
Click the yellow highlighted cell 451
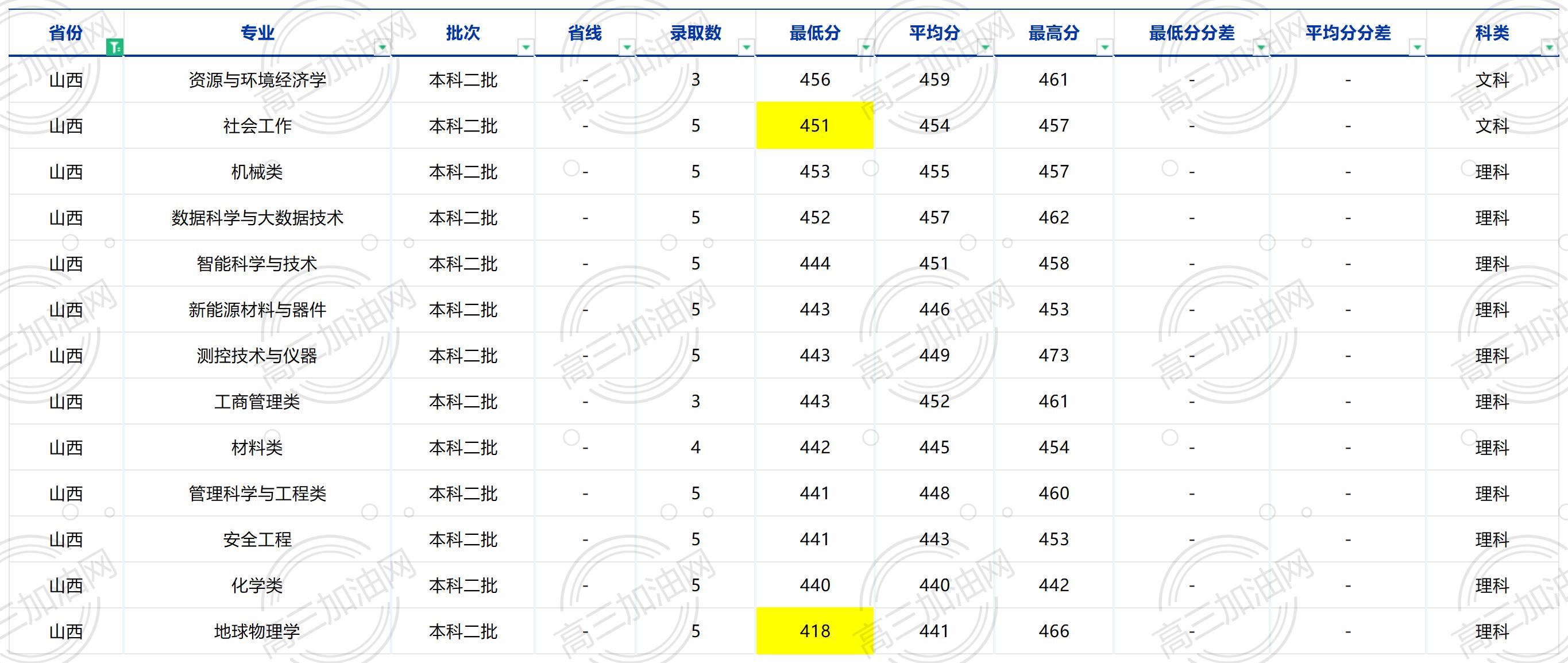coord(814,125)
